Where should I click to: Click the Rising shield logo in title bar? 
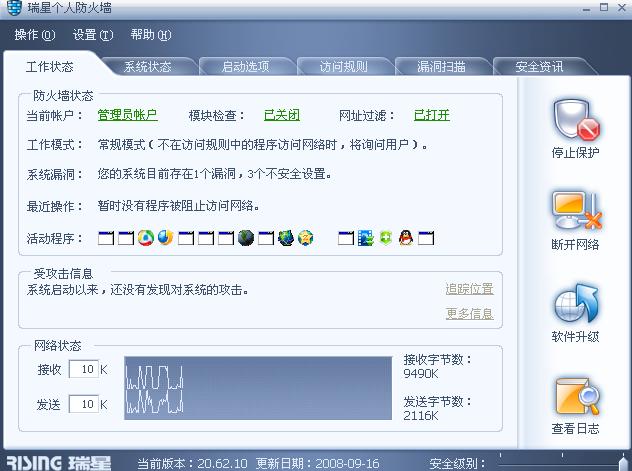(14, 7)
